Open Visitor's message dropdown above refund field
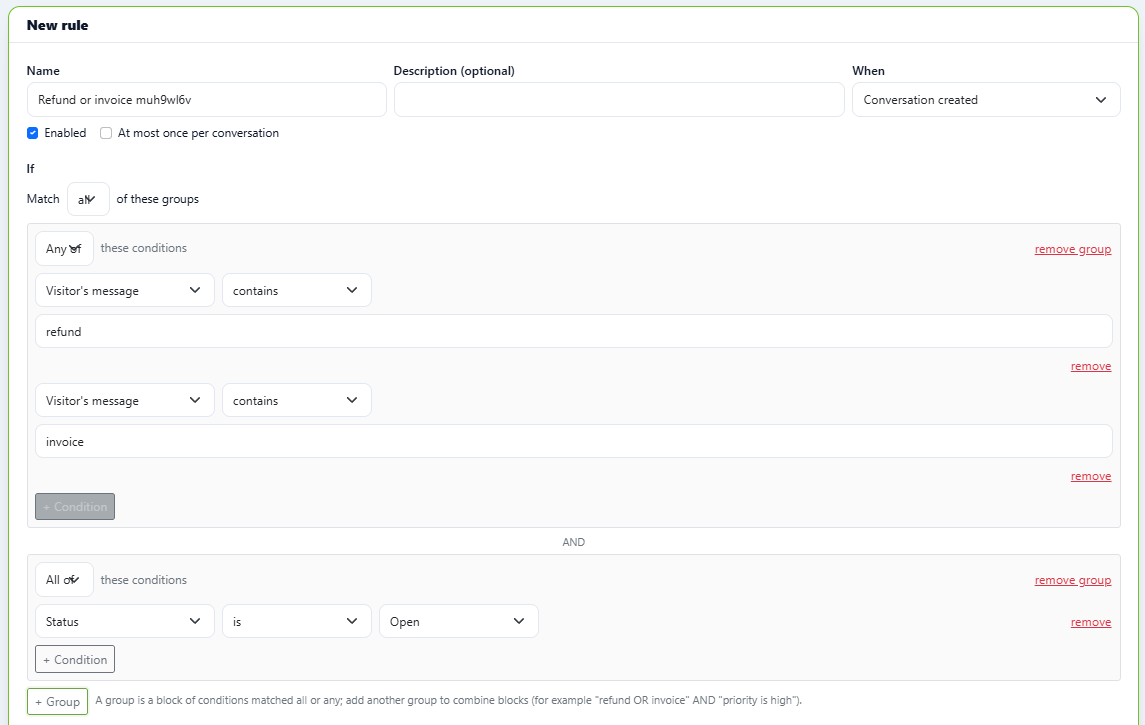1145x725 pixels. coord(125,290)
